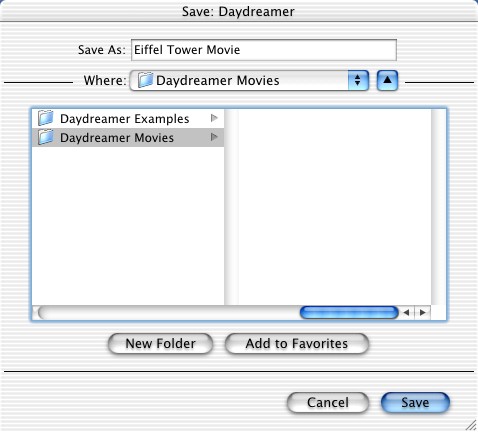Click the resize grip in the dialog's corner

470,425
